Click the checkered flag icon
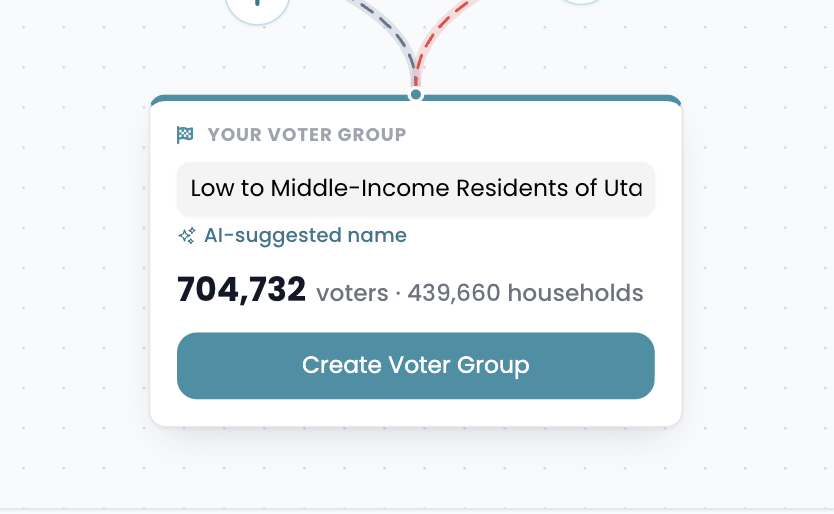 (185, 135)
